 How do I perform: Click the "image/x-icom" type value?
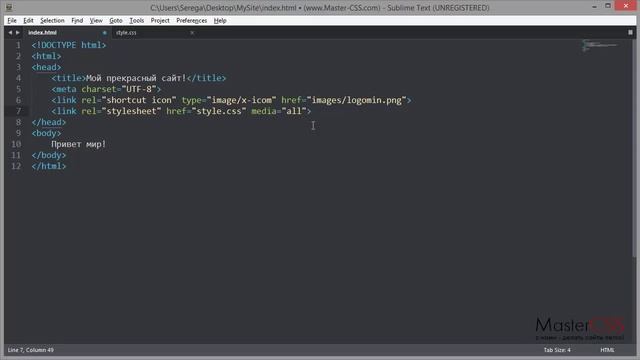coord(241,100)
